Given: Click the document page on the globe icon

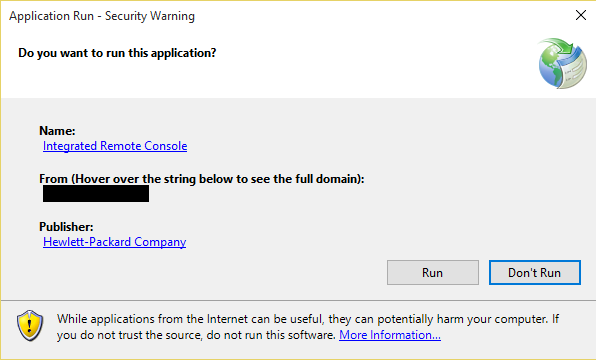Looking at the screenshot, I should click(x=574, y=68).
